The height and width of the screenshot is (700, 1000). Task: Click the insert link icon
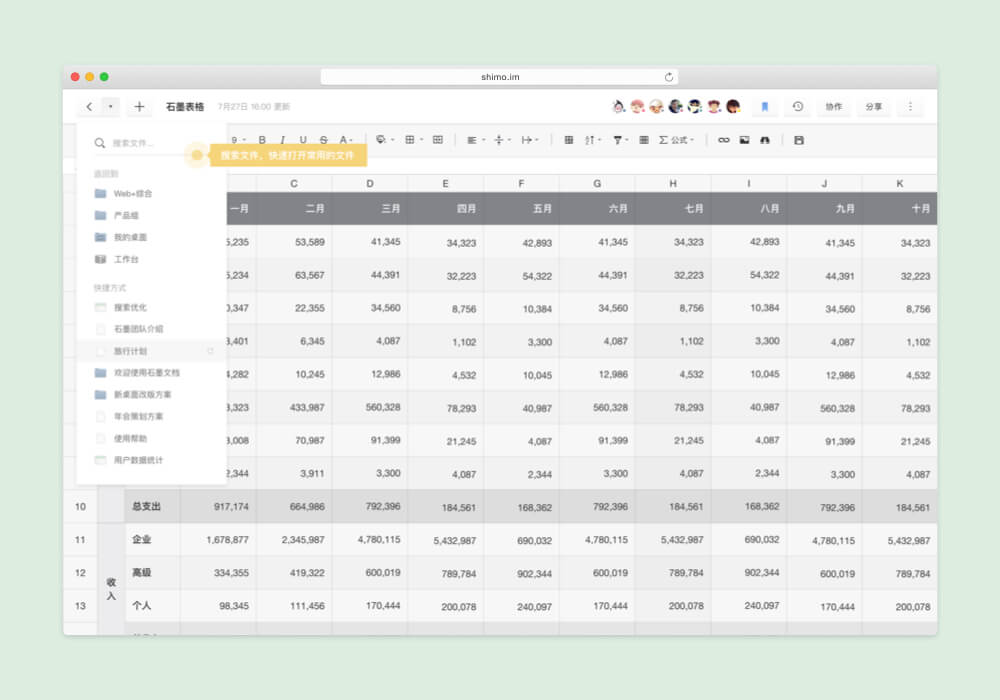coord(724,140)
